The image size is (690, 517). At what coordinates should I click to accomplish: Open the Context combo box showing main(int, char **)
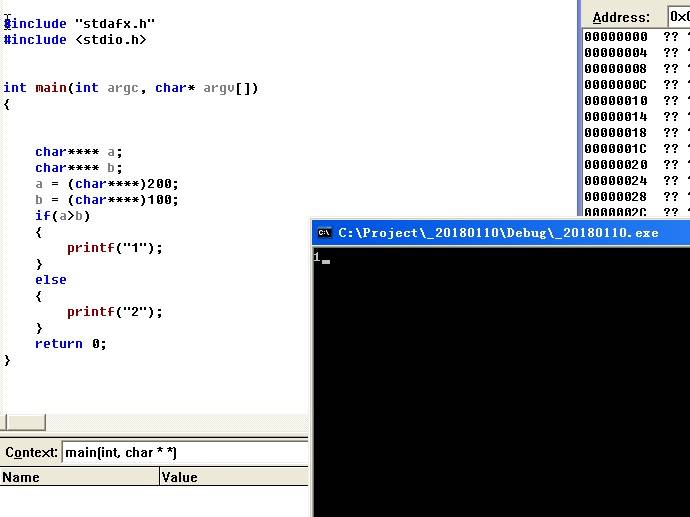click(x=185, y=453)
